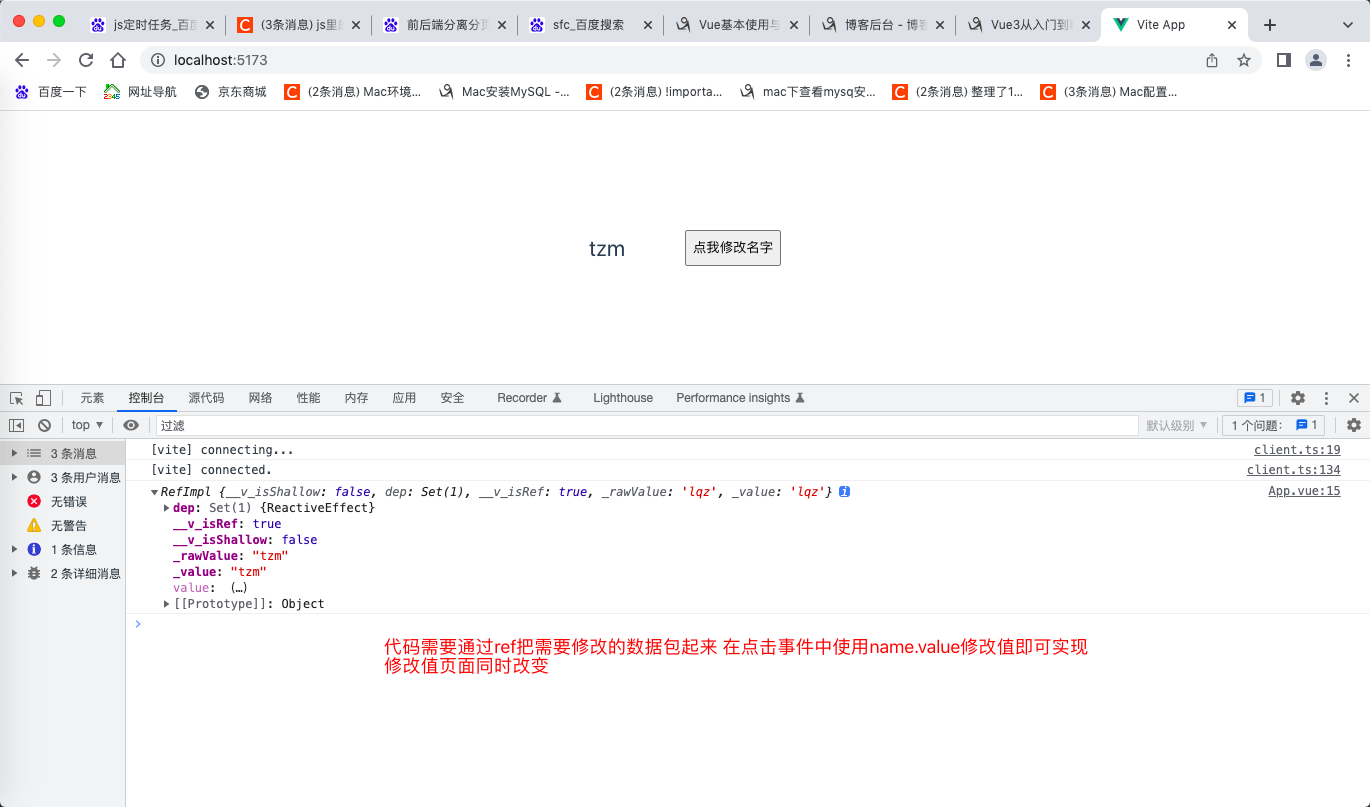This screenshot has height=807, width=1370.
Task: Select 无错误 in console sidebar
Action: point(62,501)
